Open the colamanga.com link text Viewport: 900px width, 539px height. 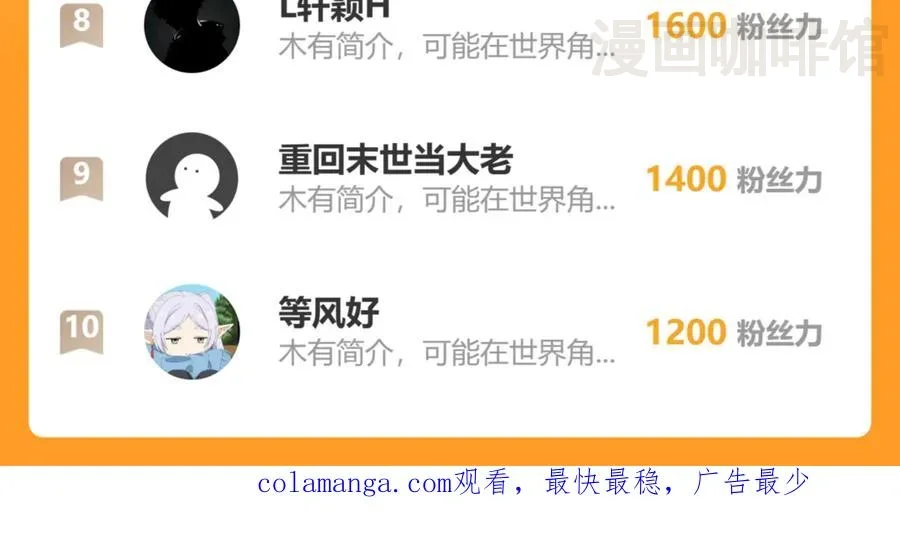pyautogui.click(x=355, y=483)
